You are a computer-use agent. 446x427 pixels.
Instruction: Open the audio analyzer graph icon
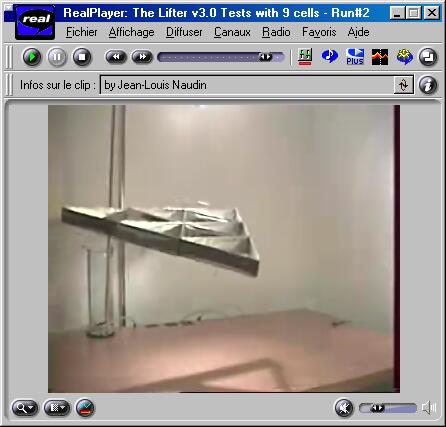[380, 57]
